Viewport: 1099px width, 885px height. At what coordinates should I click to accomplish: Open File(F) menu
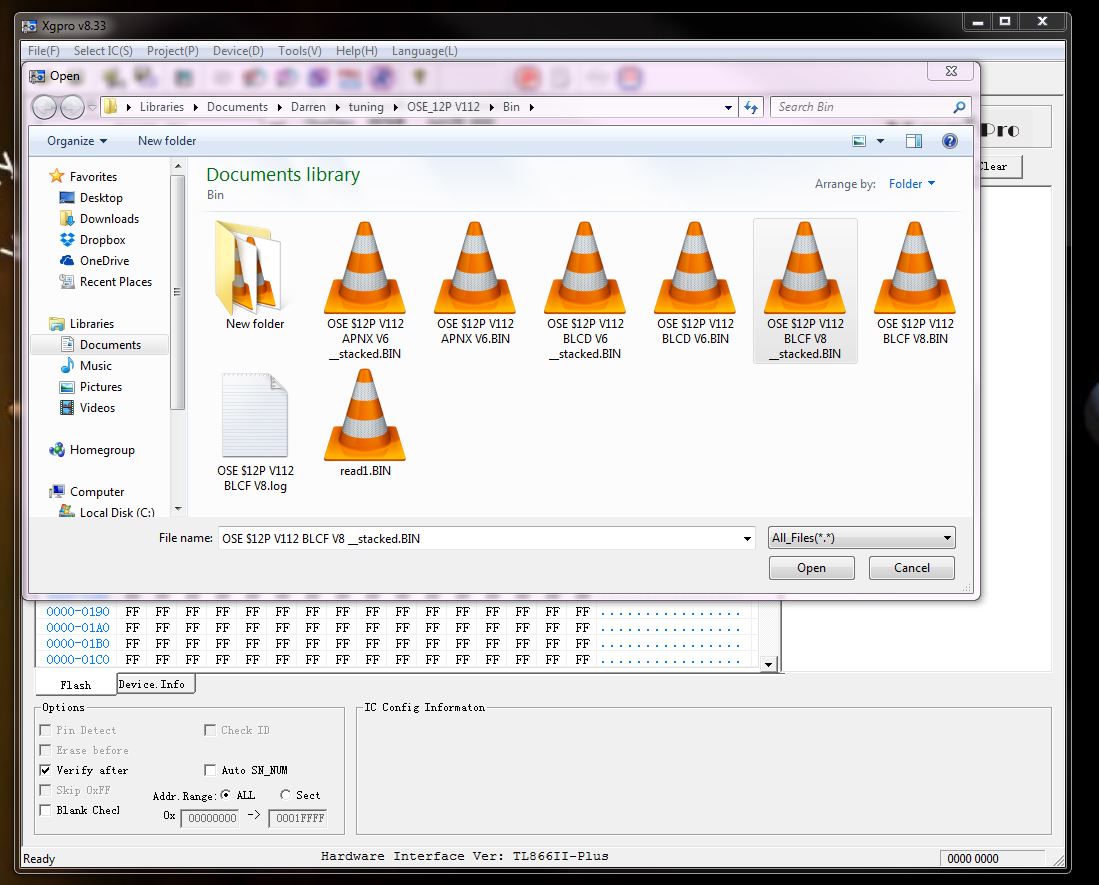(43, 51)
